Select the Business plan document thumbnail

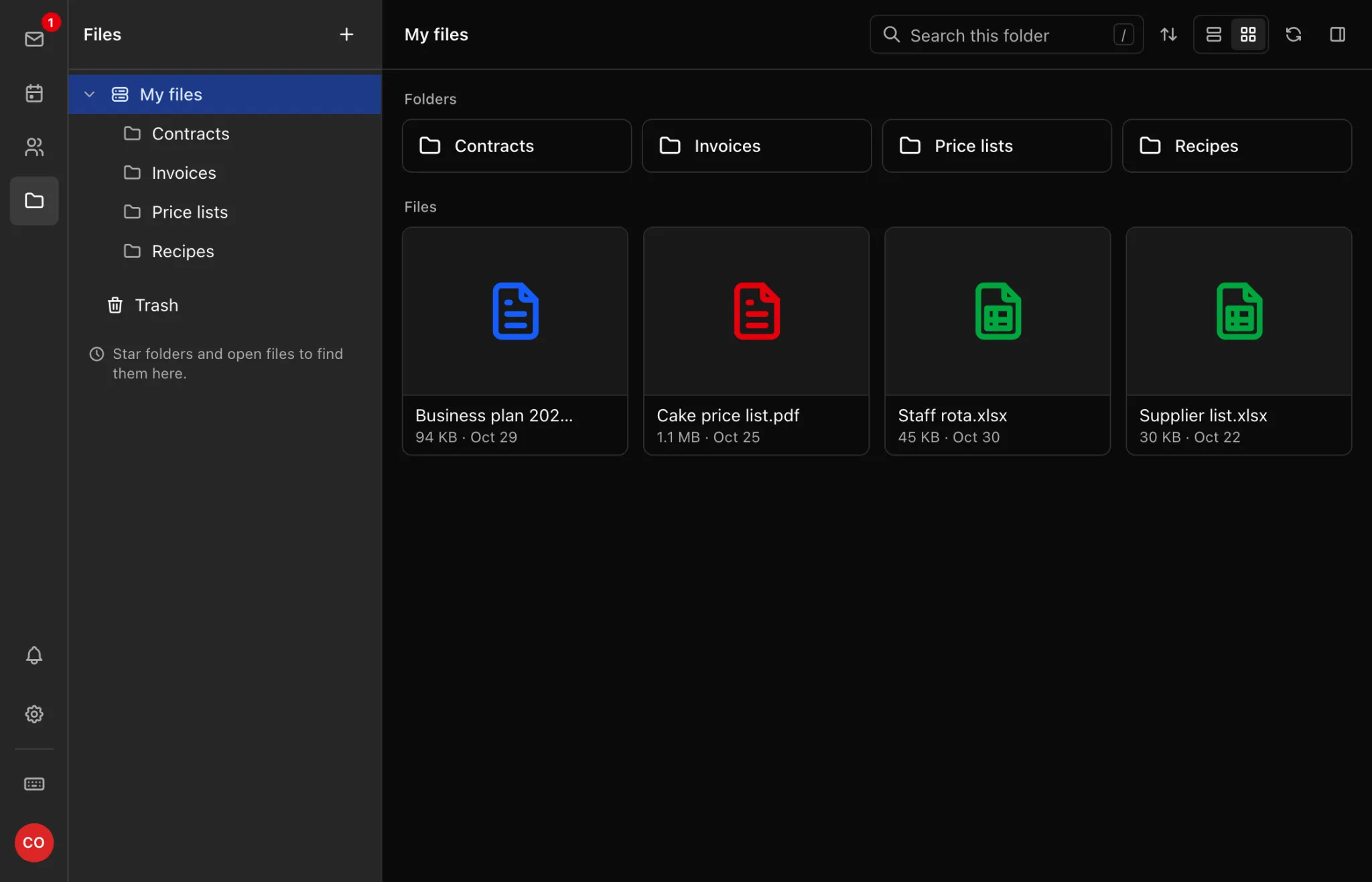click(515, 311)
